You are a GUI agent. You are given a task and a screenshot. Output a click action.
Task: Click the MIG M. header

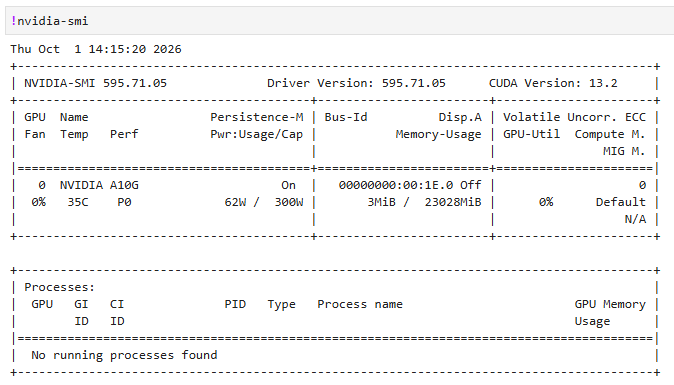(624, 151)
